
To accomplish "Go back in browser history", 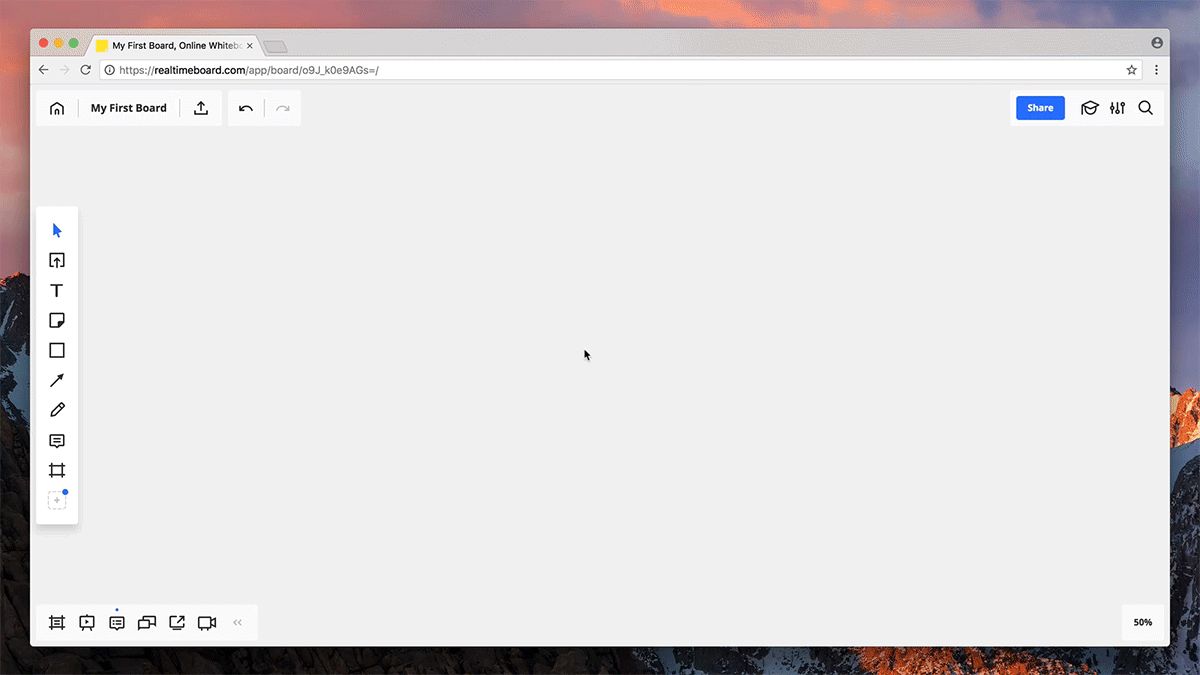I will tap(43, 70).
